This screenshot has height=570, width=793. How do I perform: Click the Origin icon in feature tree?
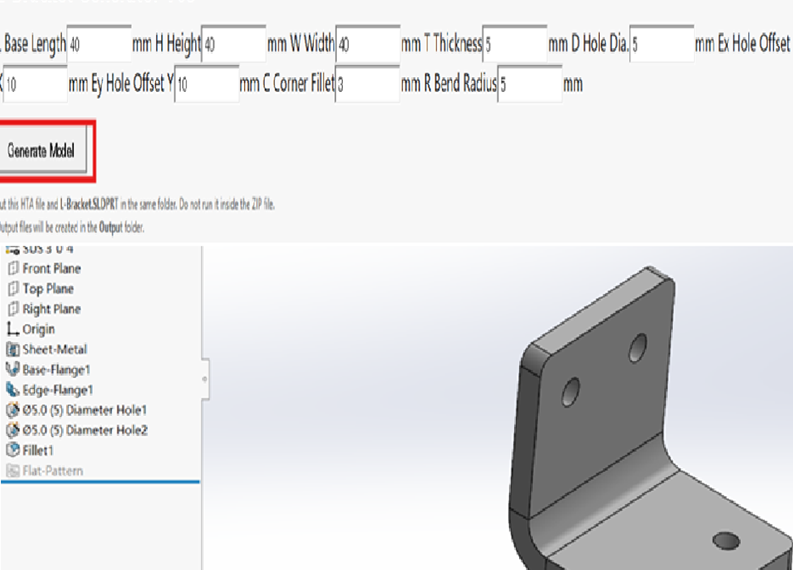[13, 329]
